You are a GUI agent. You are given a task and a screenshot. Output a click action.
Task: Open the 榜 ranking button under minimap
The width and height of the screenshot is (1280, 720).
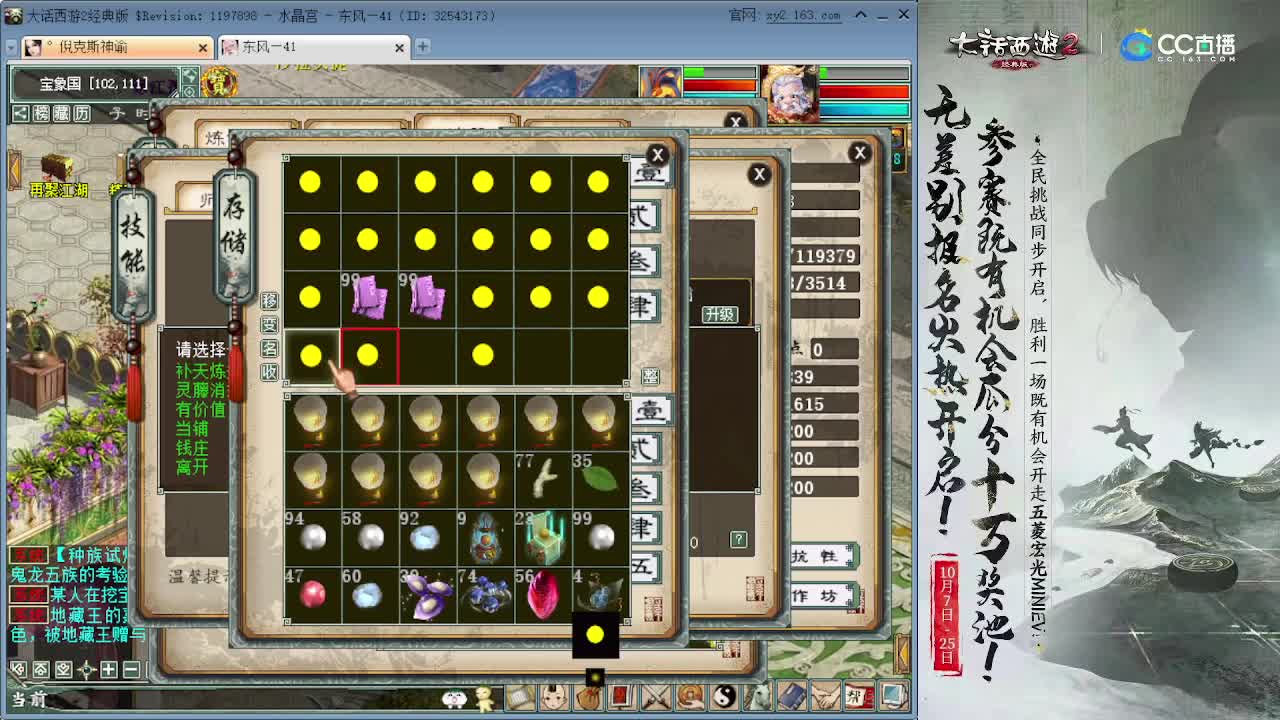pos(41,114)
